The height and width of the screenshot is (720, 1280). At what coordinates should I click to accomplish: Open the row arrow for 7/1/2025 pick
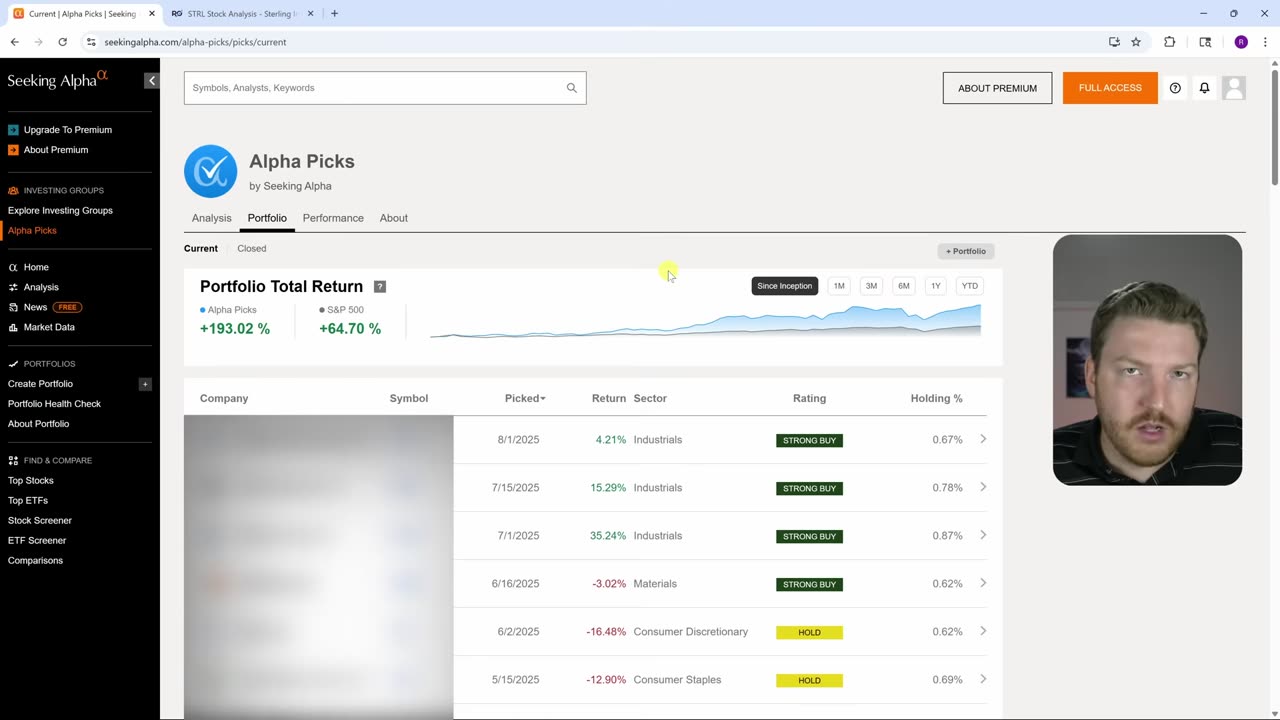coord(983,535)
